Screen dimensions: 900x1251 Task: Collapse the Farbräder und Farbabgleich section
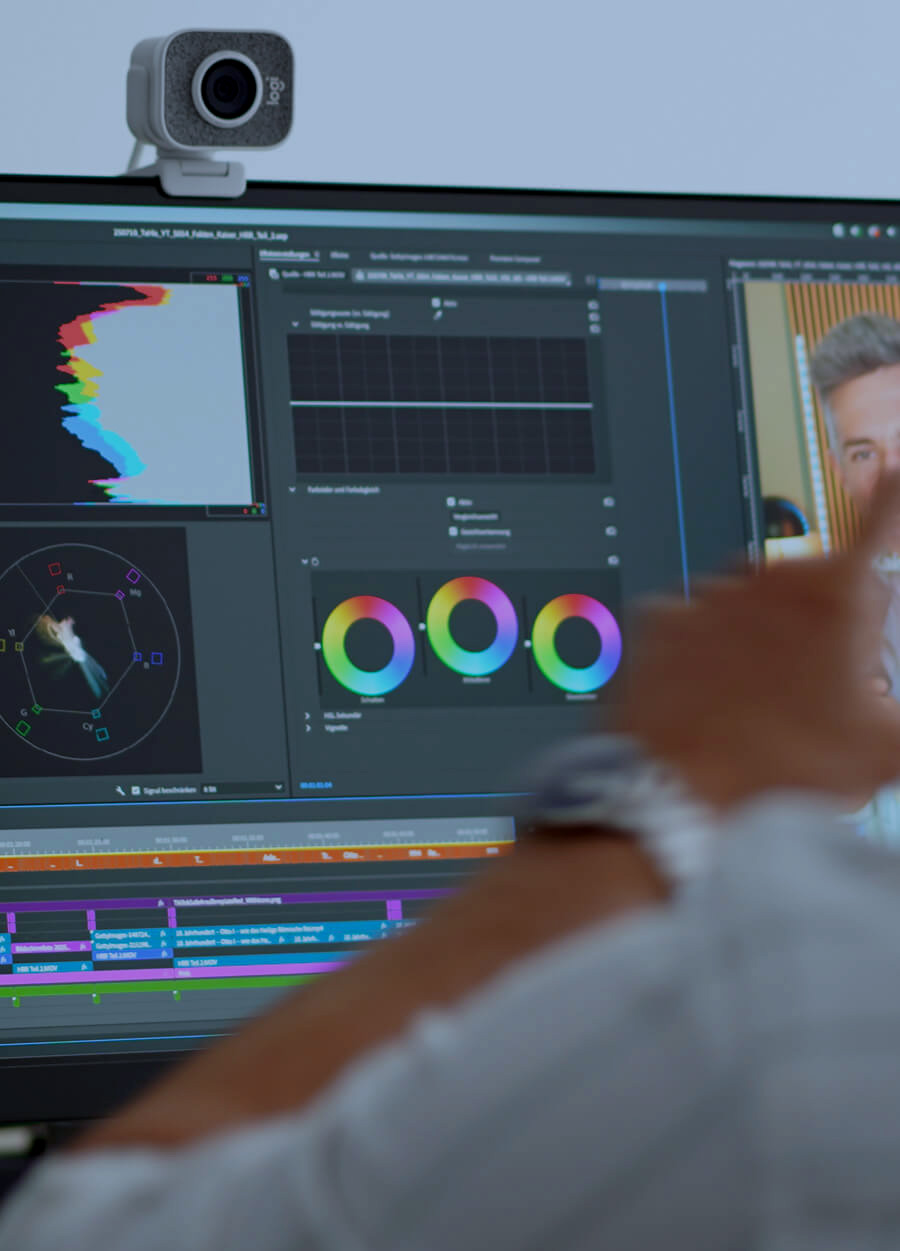[293, 490]
